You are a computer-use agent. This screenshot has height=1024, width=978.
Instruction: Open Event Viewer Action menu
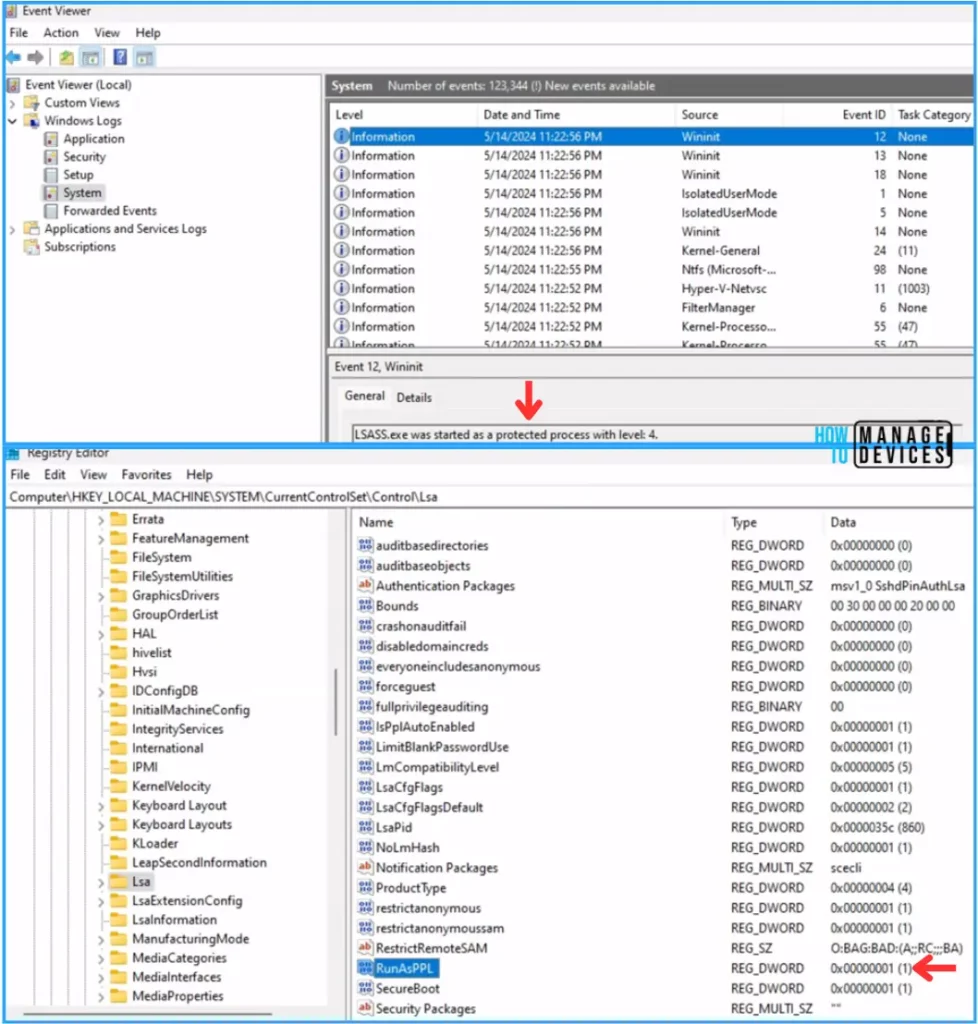coord(61,33)
